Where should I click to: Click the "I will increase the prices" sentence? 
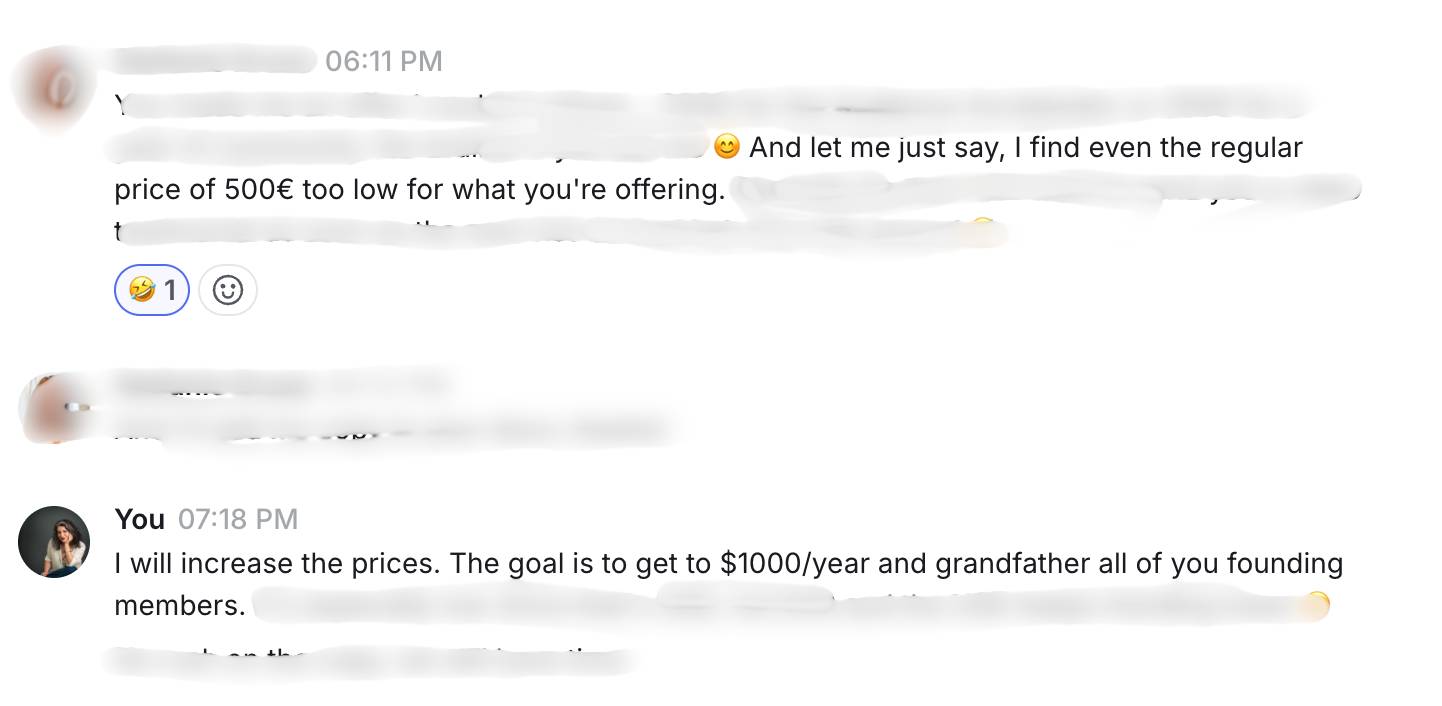click(x=276, y=564)
